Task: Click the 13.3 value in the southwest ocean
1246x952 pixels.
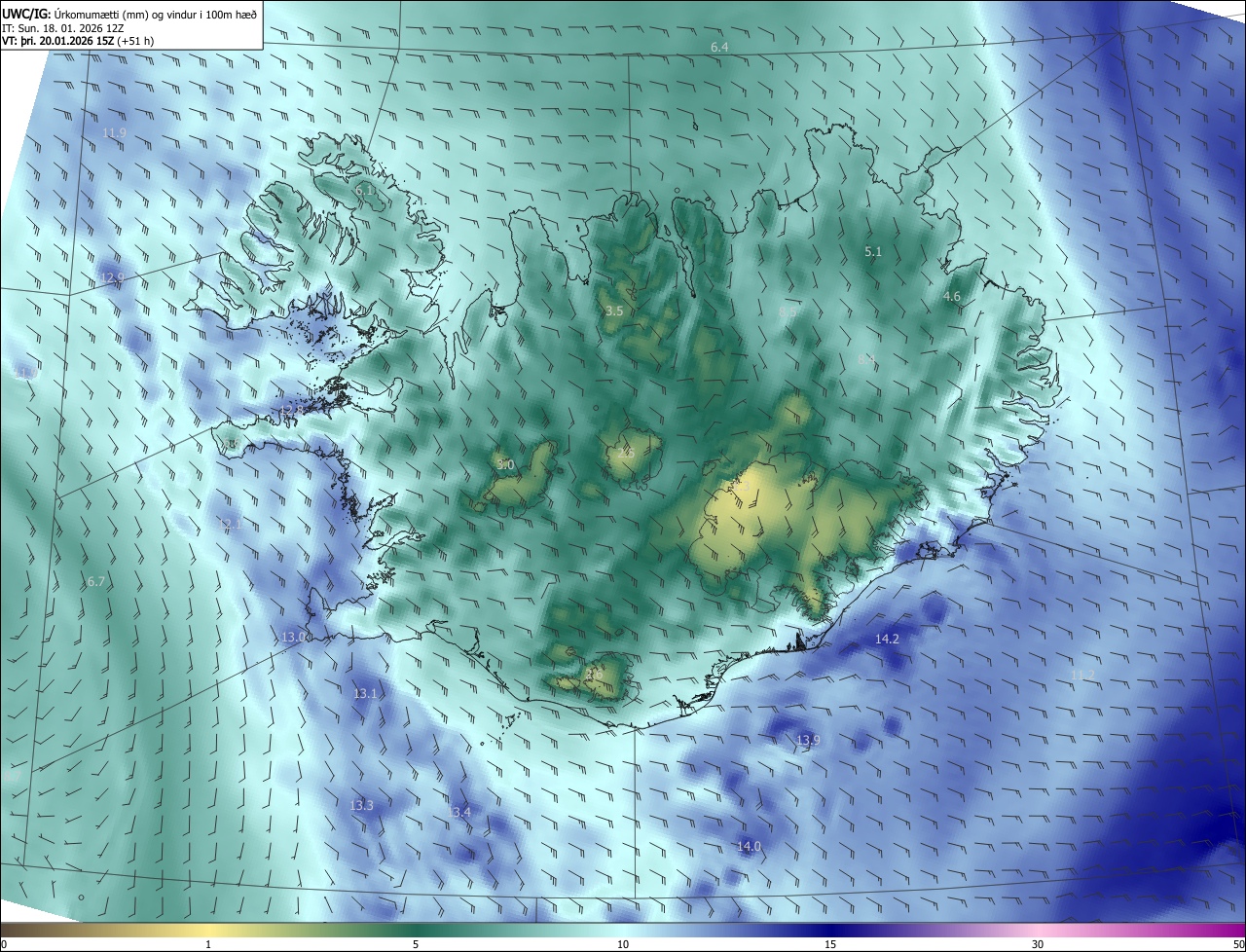Action: coord(361,806)
